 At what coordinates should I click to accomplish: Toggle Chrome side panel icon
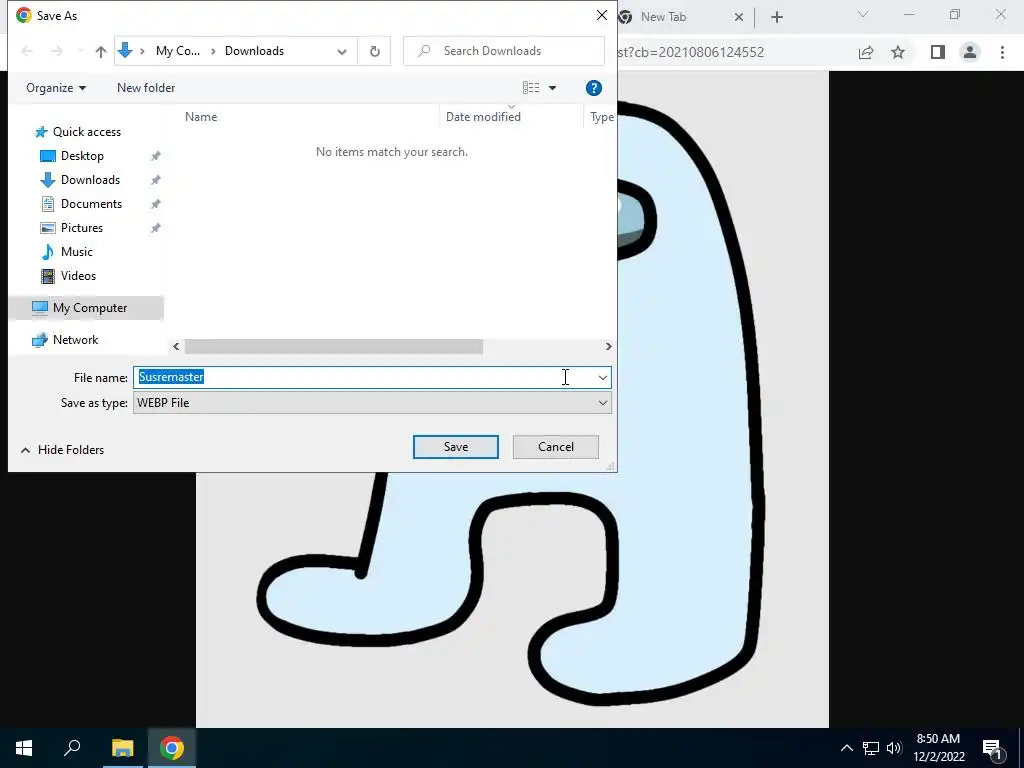(x=938, y=52)
